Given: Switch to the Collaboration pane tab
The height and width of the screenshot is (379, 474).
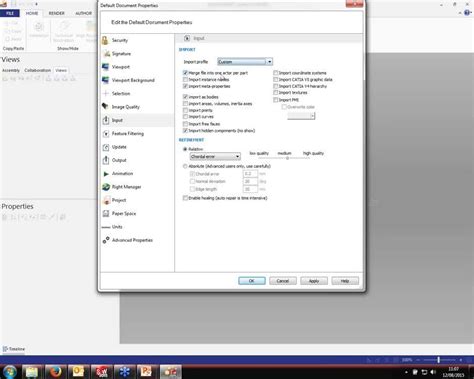Looking at the screenshot, I should tap(37, 70).
